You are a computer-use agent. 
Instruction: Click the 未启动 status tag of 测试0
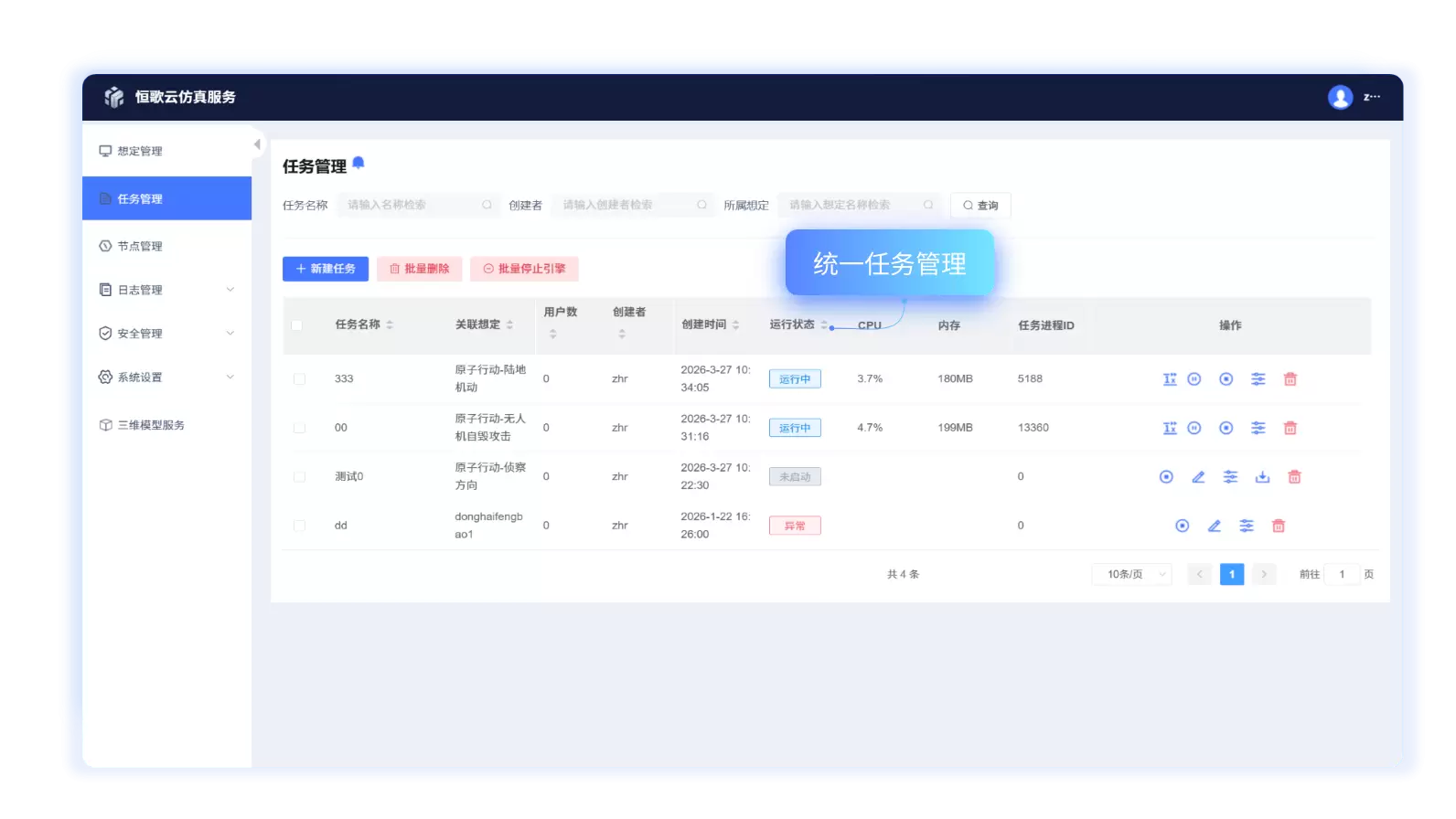tap(795, 477)
